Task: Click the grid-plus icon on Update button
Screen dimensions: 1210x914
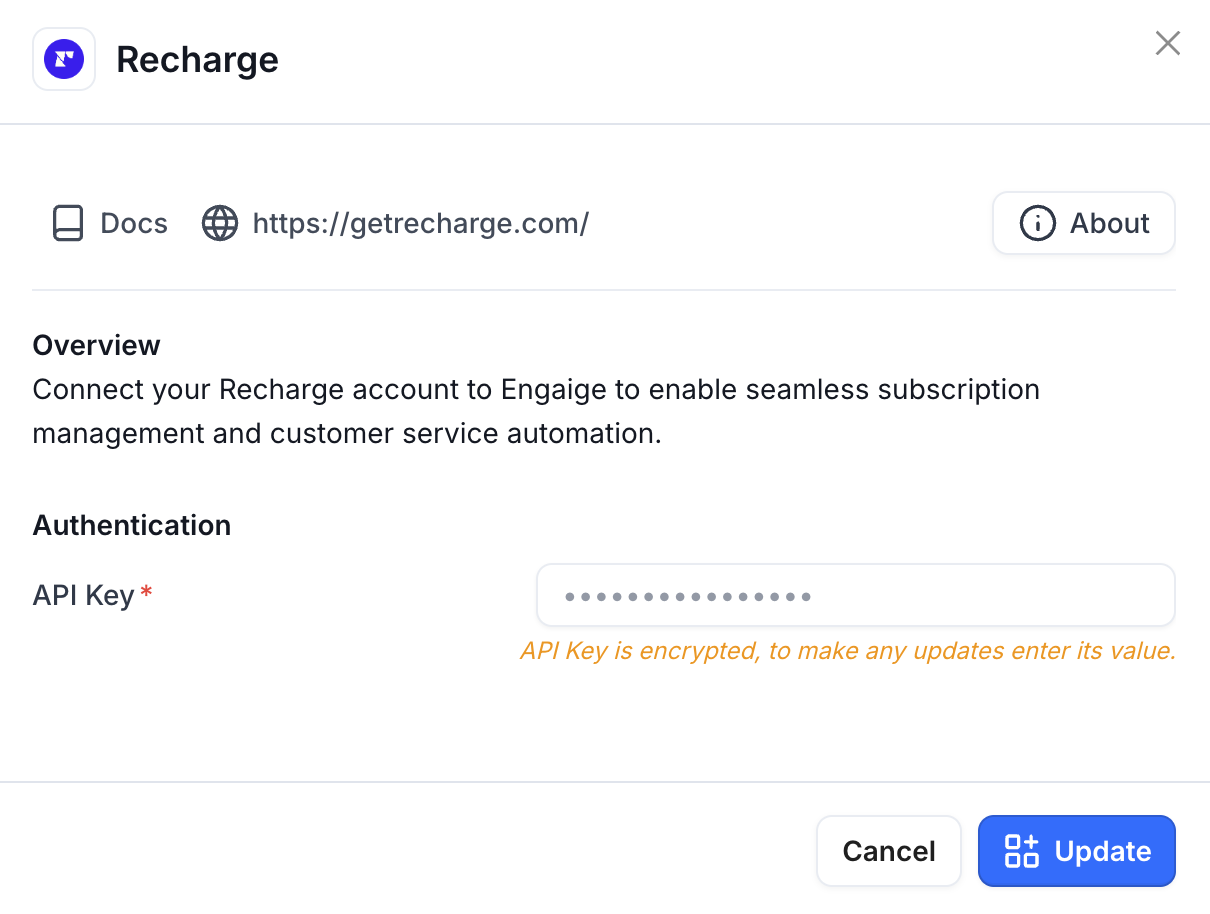Action: (x=1022, y=851)
